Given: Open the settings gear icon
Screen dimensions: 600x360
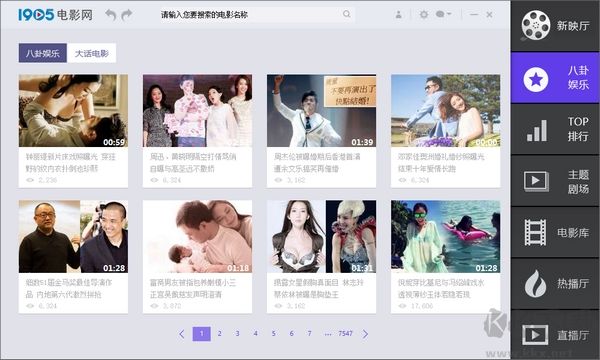Looking at the screenshot, I should [x=424, y=15].
